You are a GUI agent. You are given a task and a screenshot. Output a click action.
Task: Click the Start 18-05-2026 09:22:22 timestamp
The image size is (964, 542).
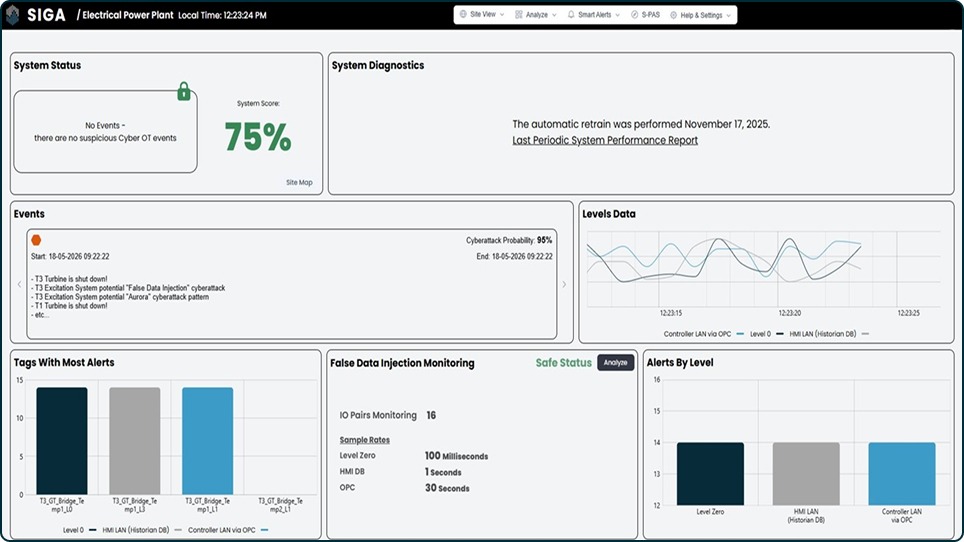pos(70,256)
